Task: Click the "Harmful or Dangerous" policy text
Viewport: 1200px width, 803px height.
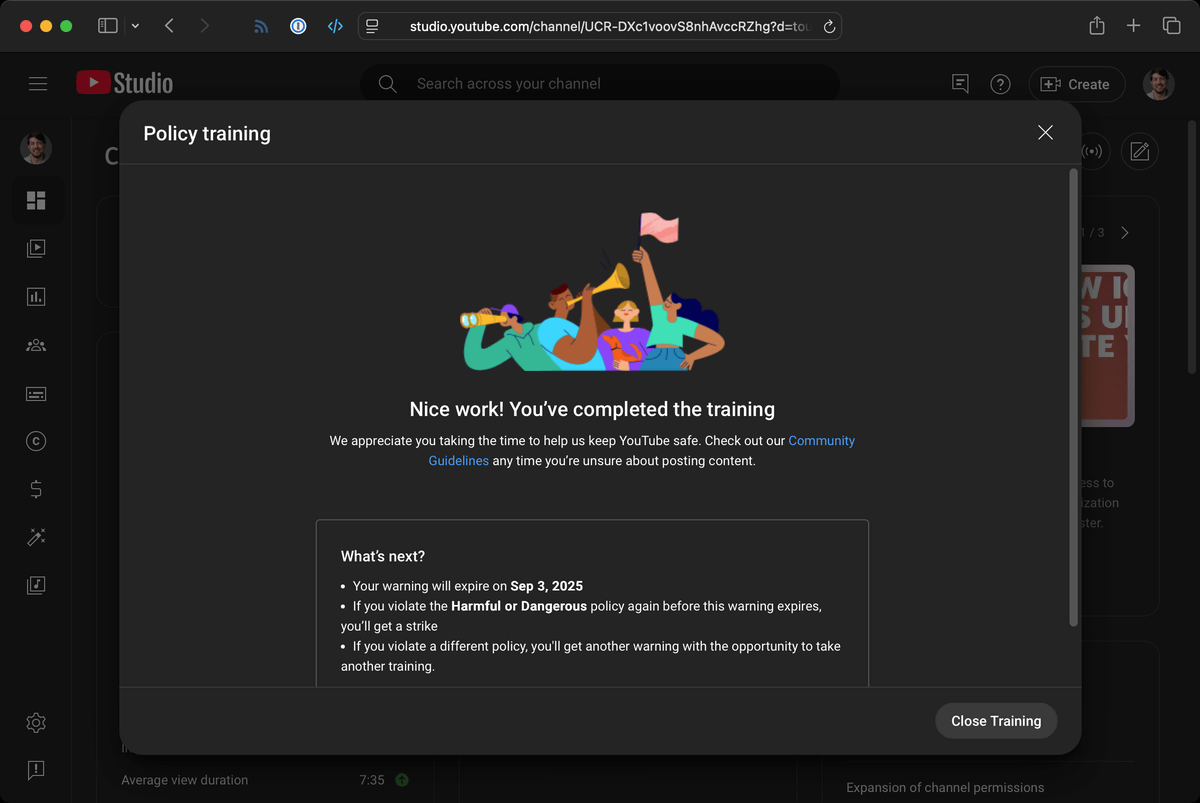Action: [x=519, y=606]
